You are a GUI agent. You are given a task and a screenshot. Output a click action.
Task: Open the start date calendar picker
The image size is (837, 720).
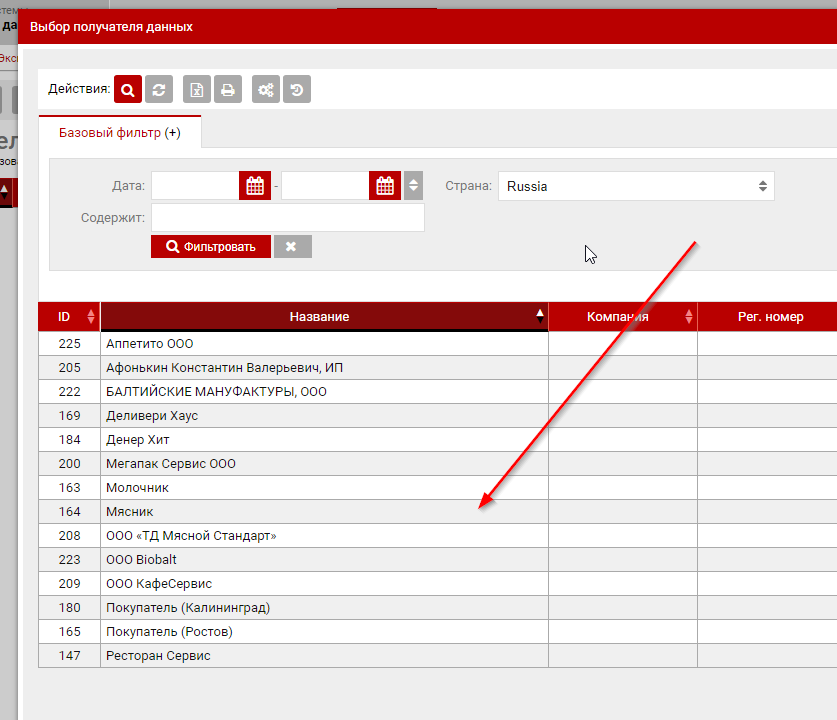pyautogui.click(x=255, y=186)
